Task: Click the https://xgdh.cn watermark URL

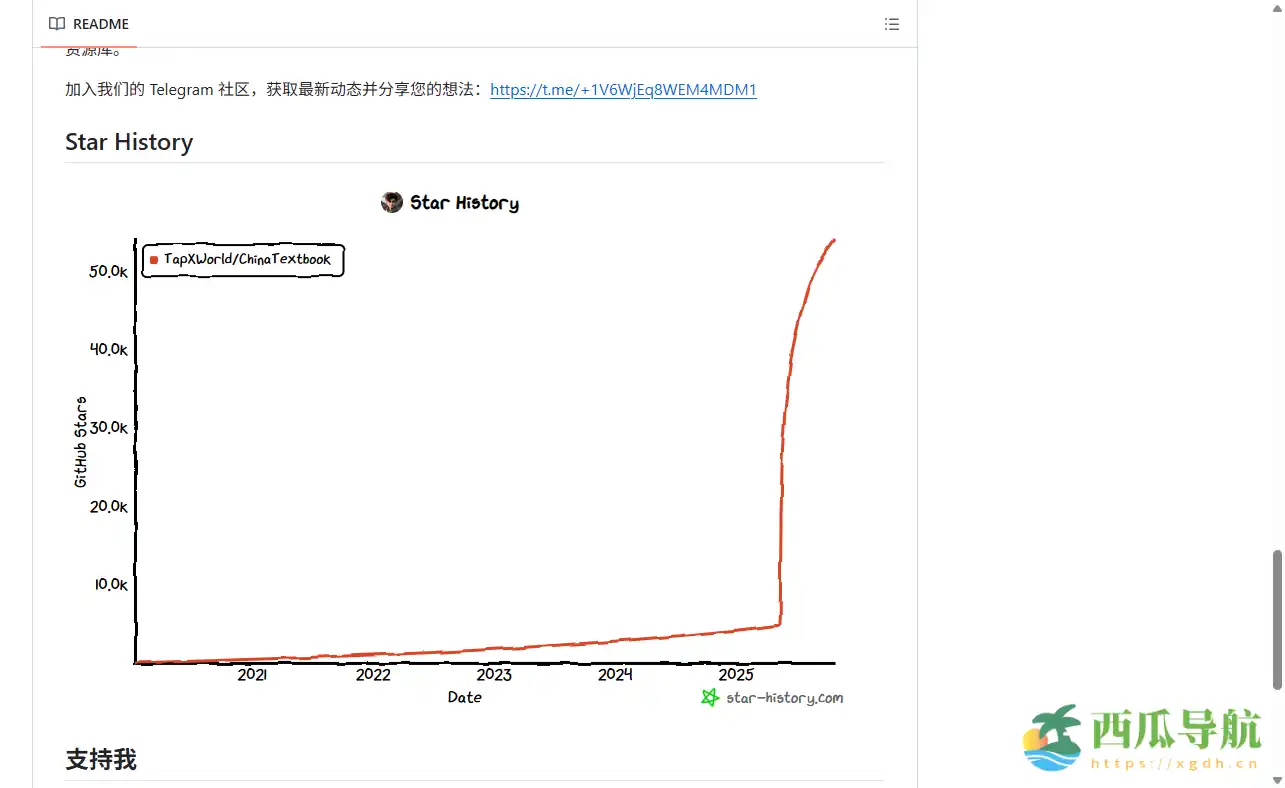Action: [x=1174, y=764]
